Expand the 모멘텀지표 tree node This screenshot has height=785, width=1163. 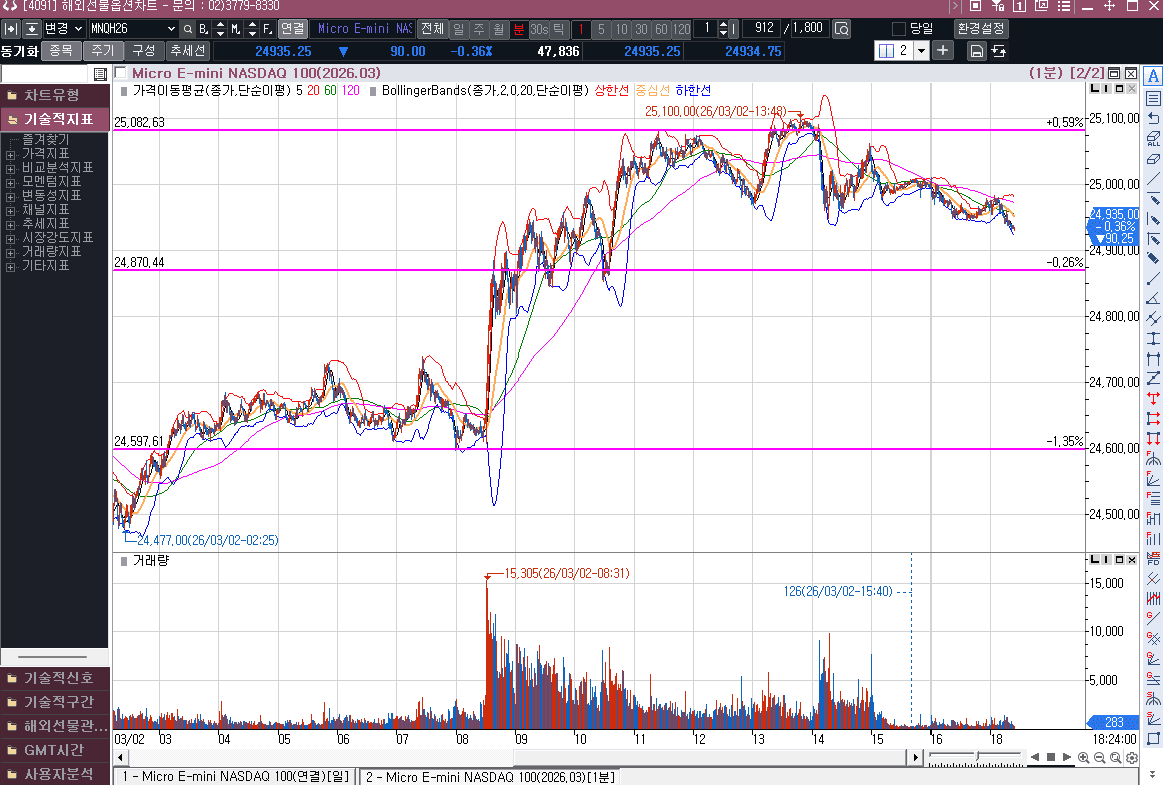pyautogui.click(x=10, y=182)
